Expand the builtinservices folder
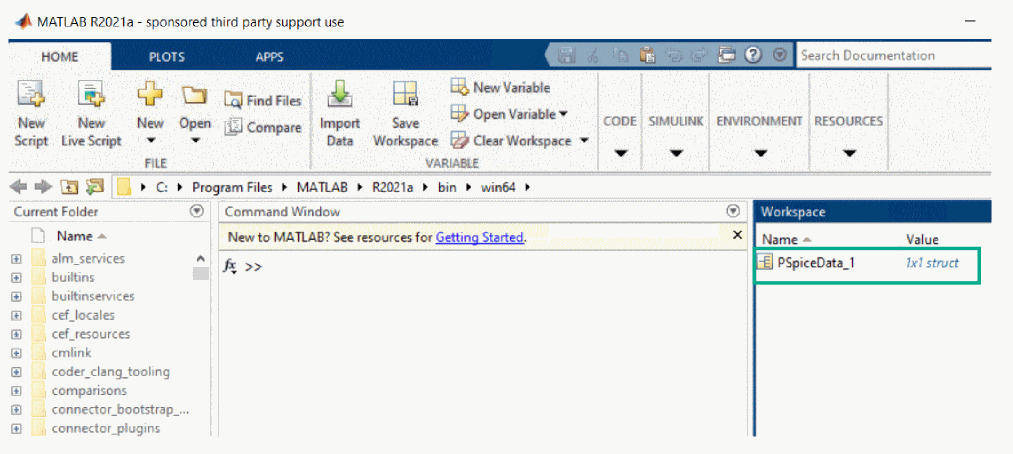 point(17,296)
